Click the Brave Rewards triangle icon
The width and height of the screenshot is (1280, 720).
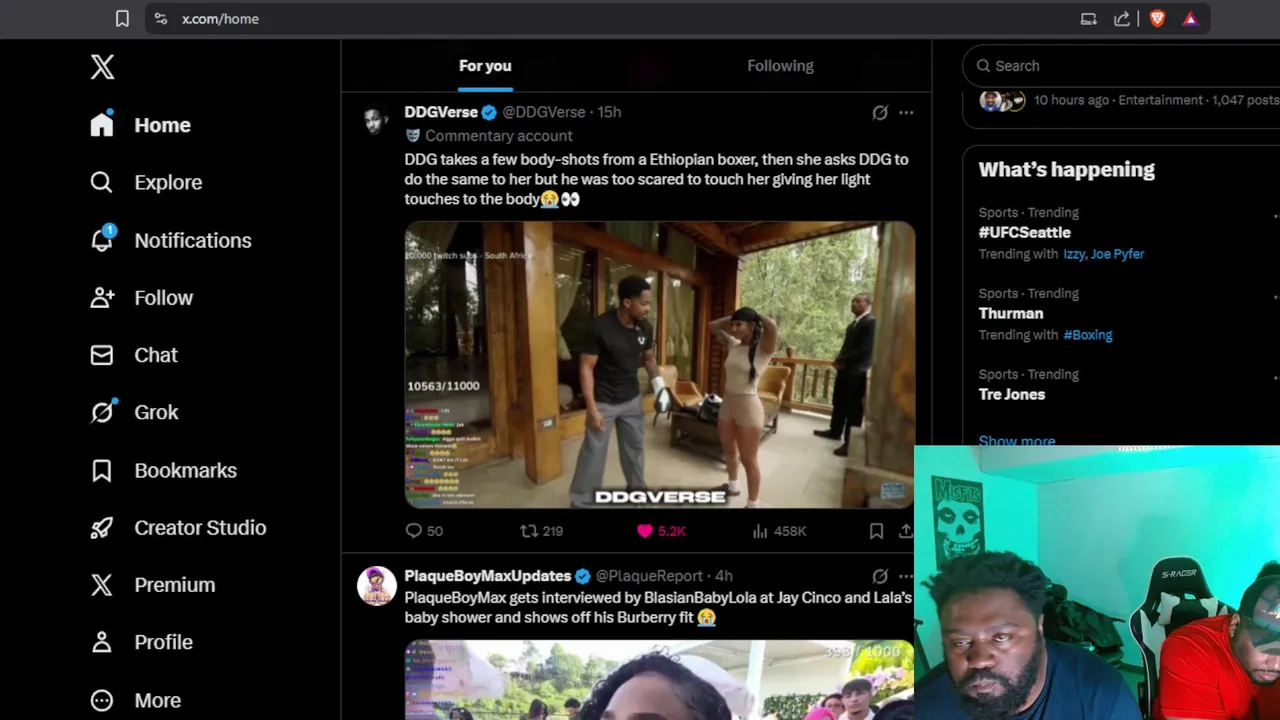point(1190,18)
